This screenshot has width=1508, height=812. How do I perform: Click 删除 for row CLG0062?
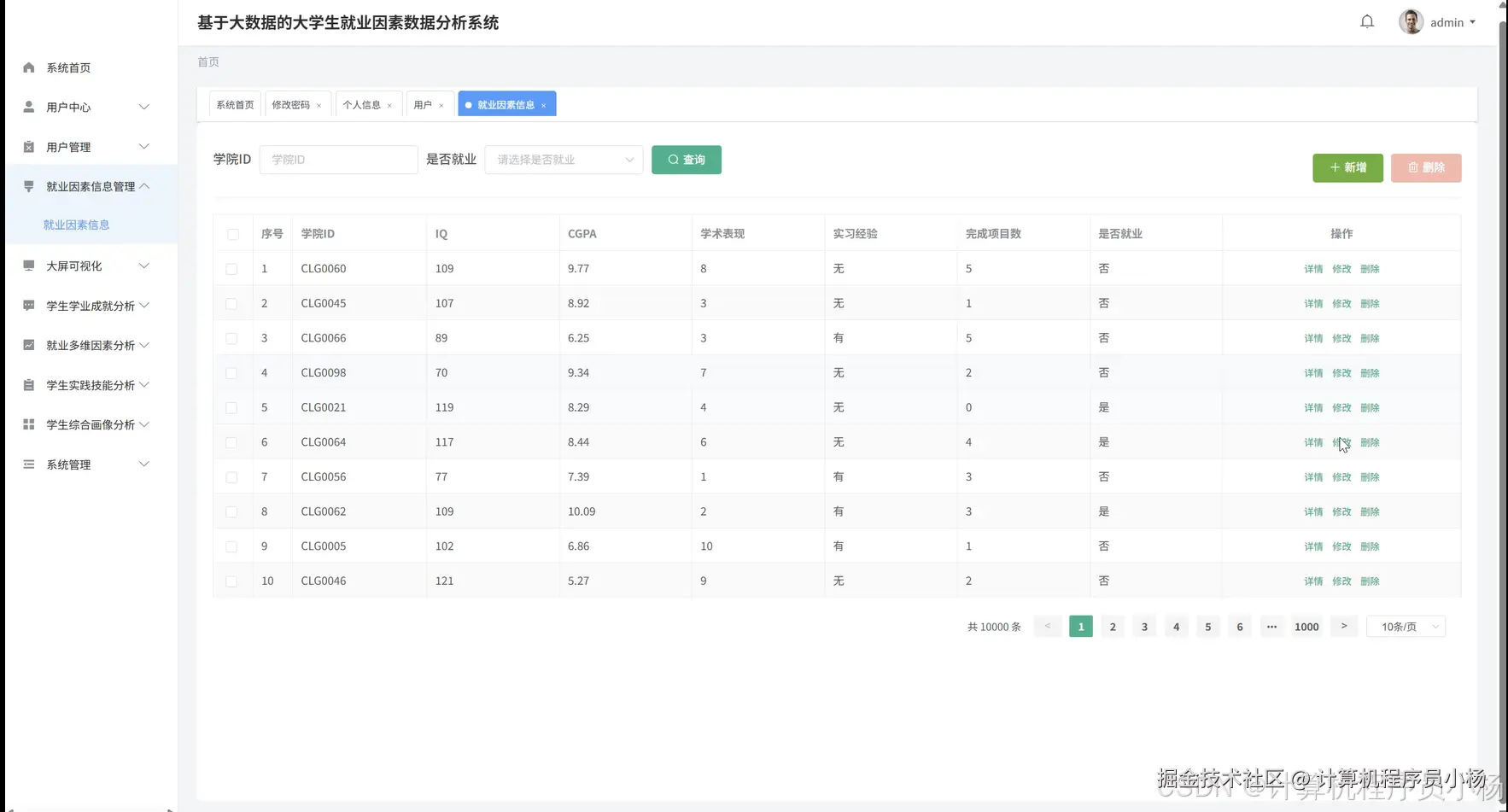pyautogui.click(x=1370, y=512)
